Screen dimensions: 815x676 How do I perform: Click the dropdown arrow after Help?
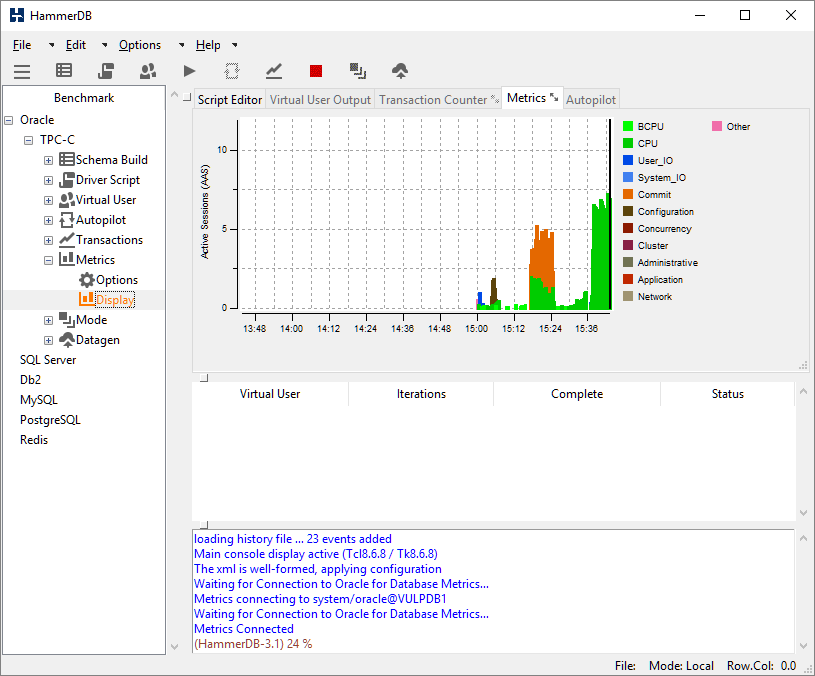point(235,46)
